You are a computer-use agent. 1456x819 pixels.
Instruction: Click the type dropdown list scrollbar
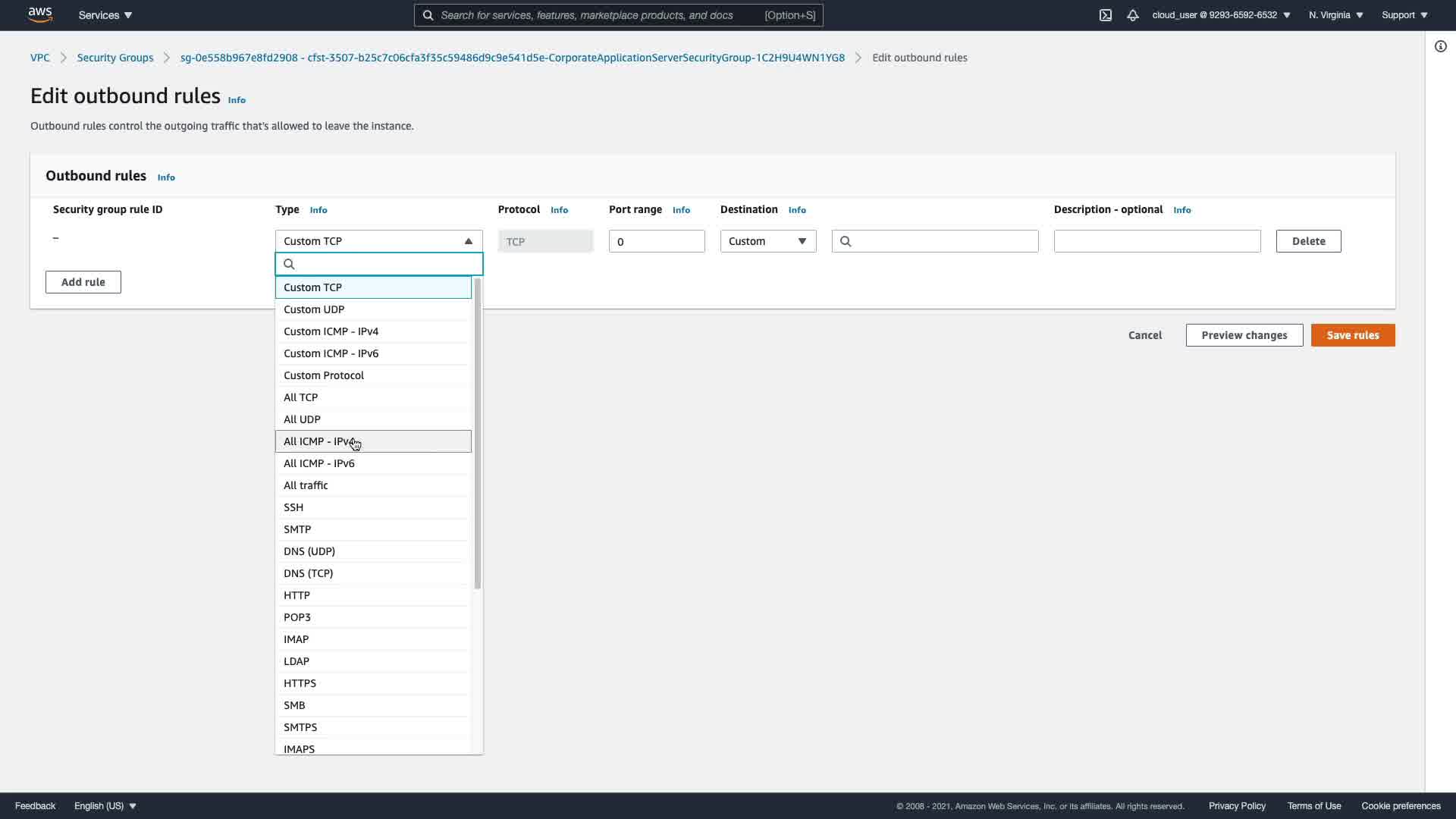pyautogui.click(x=477, y=432)
